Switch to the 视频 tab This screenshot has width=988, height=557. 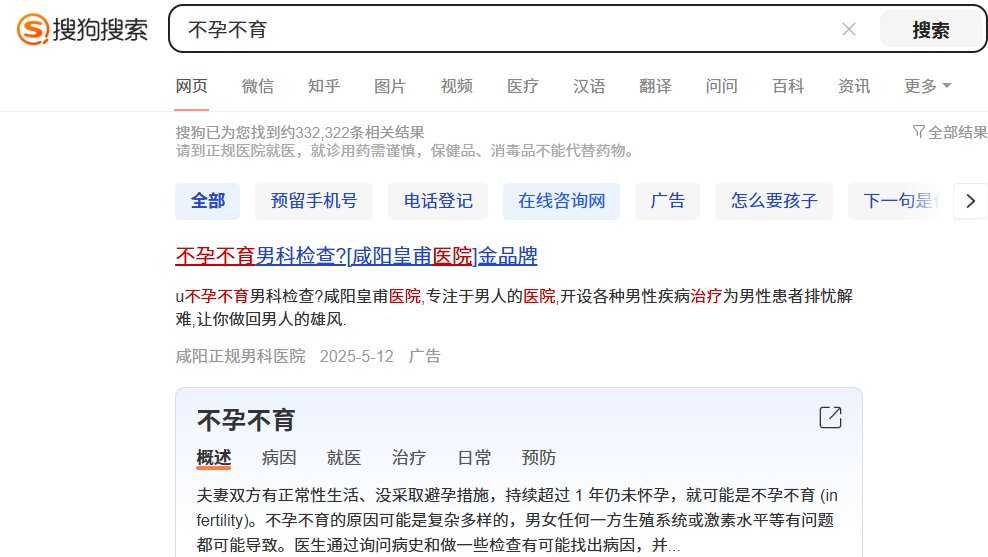coord(457,86)
